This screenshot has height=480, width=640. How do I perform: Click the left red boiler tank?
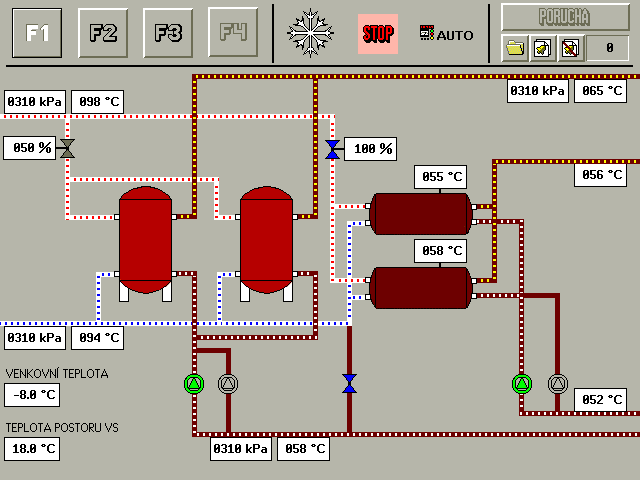145,240
